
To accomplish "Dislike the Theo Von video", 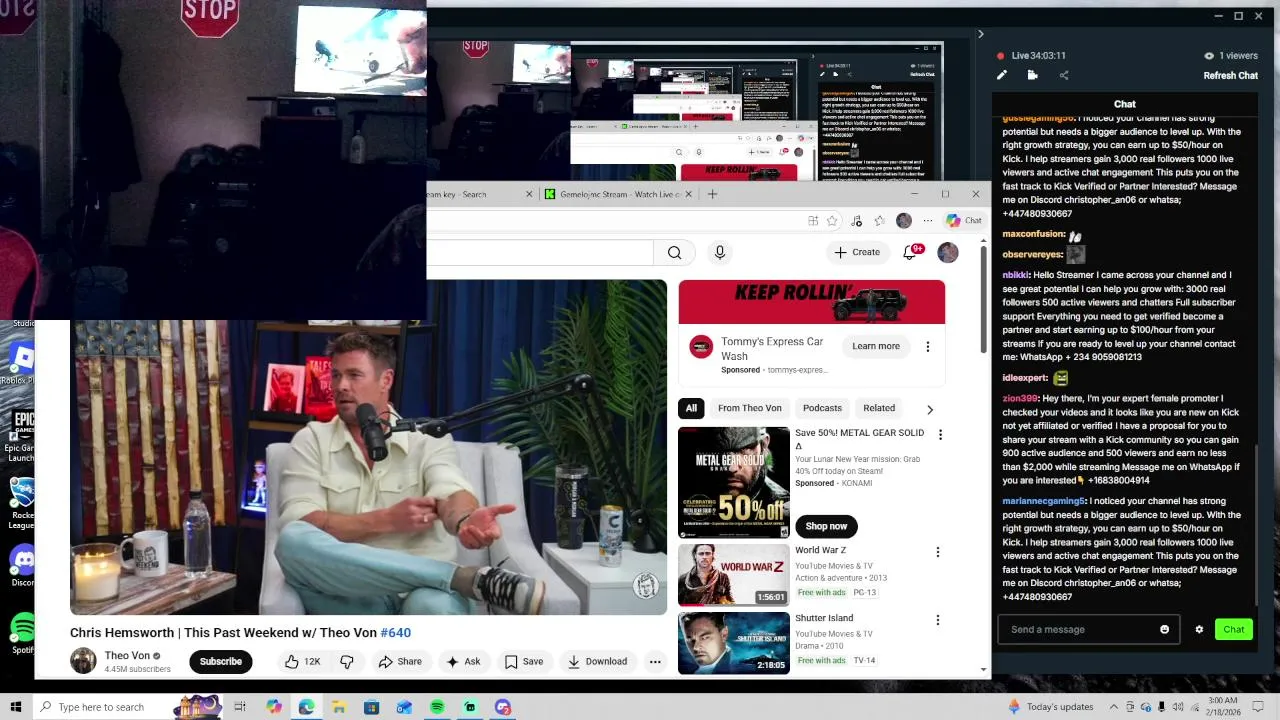I will pyautogui.click(x=347, y=661).
